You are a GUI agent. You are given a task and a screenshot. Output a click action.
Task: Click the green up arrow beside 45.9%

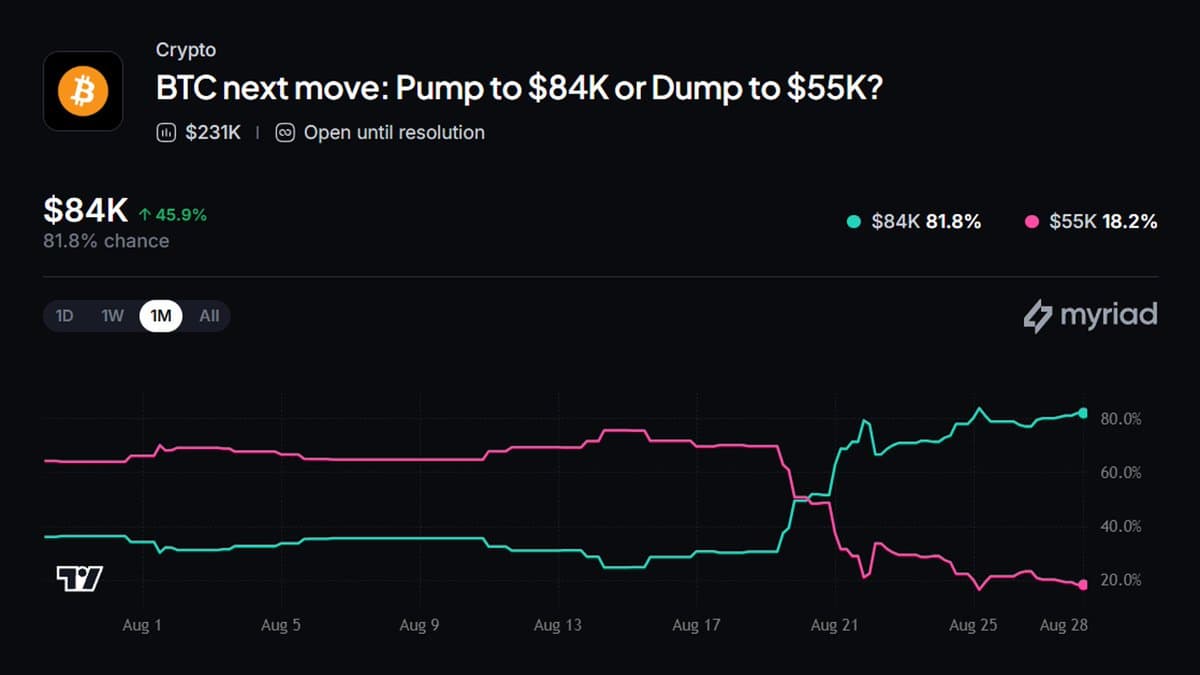pos(145,214)
